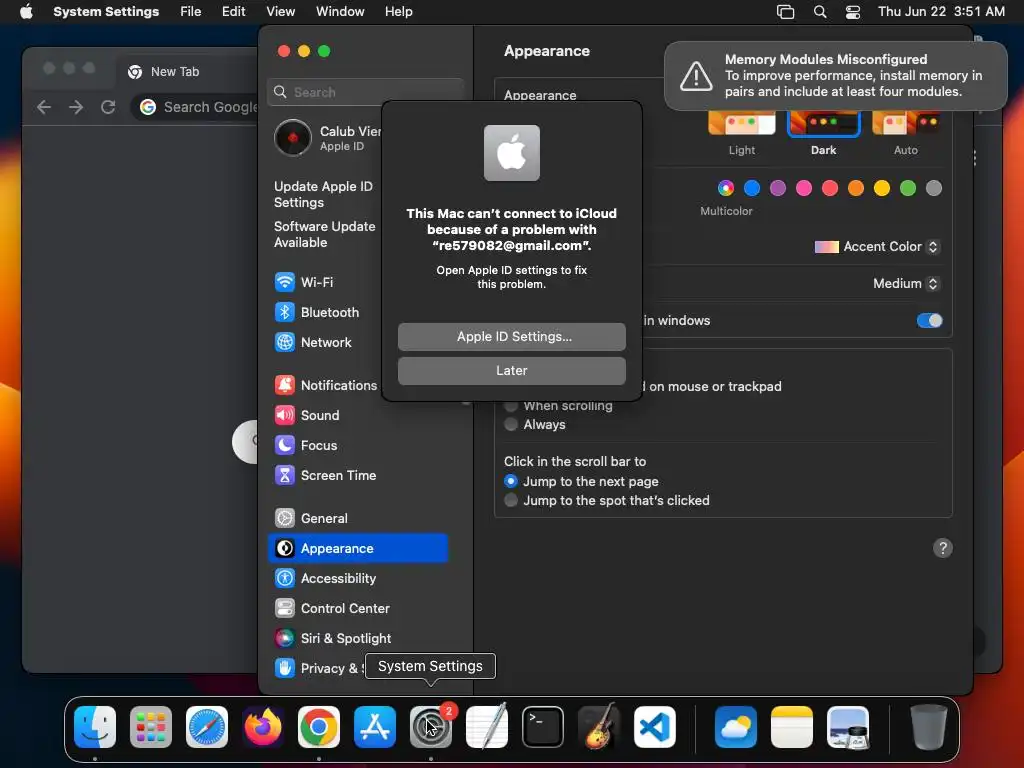1024x768 pixels.
Task: Reload page in Chrome window
Action: coord(108,107)
